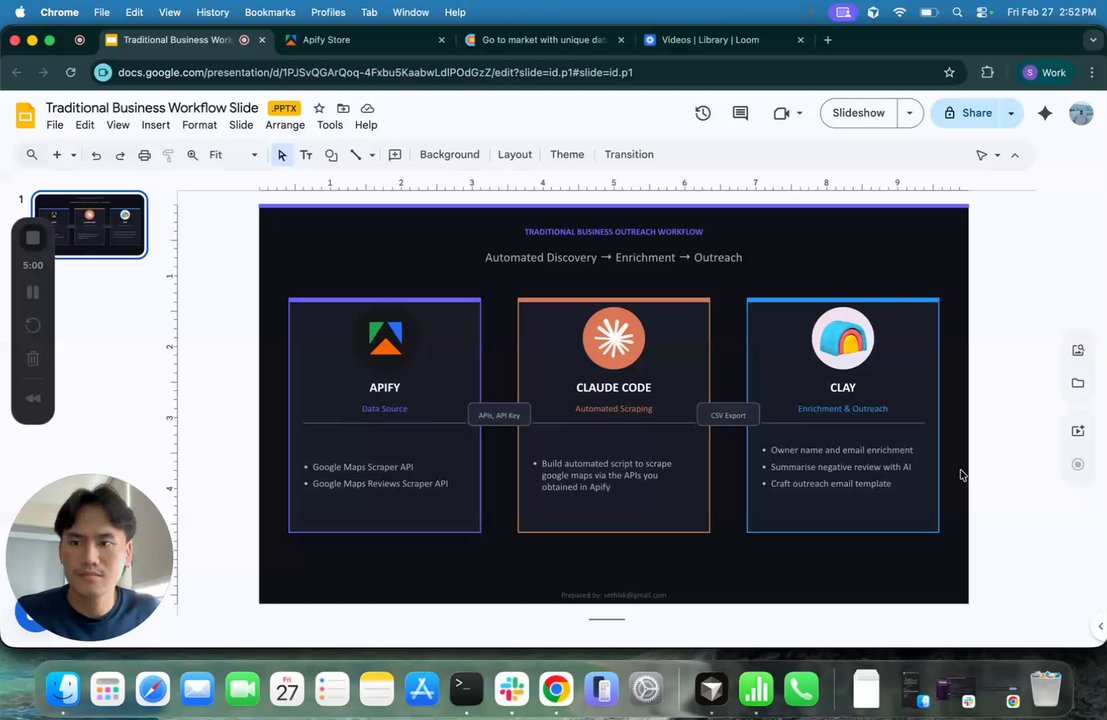Select the Shape tool
Viewport: 1107px width, 720px height.
point(330,155)
